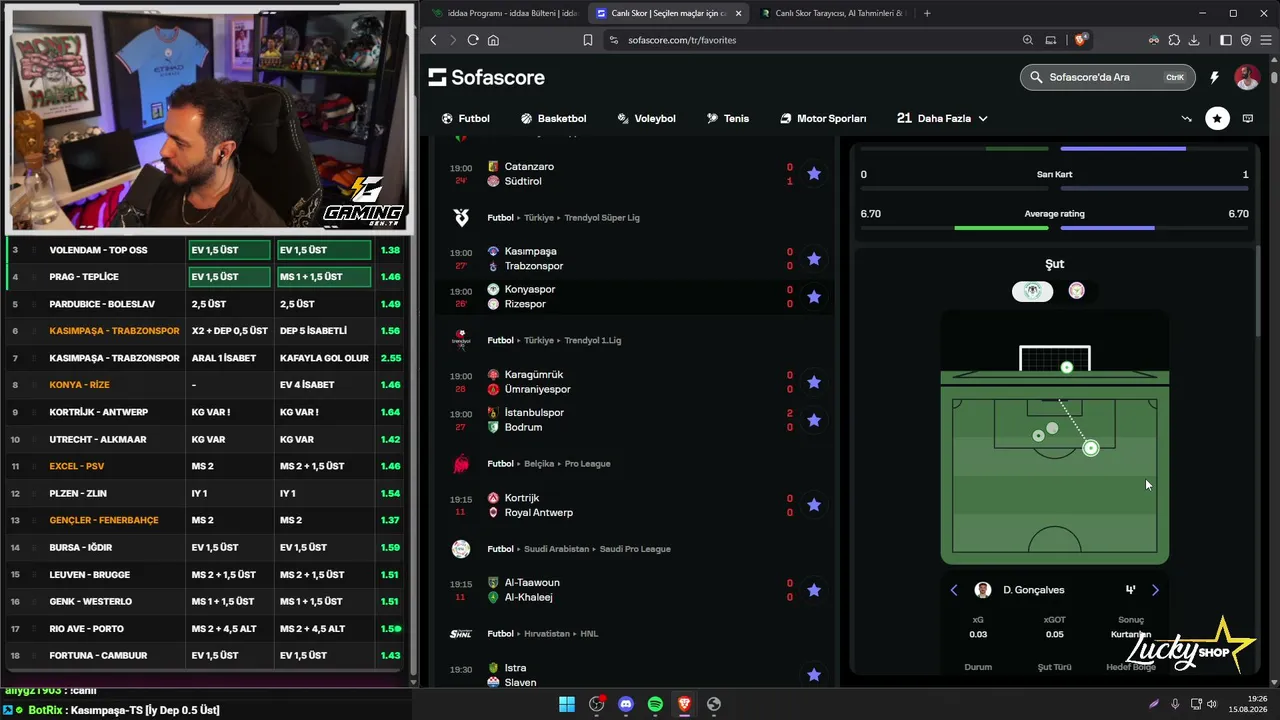This screenshot has width=1280, height=720.
Task: Unfavorite the Konyaspor vs Rizespor match
Action: 814,297
